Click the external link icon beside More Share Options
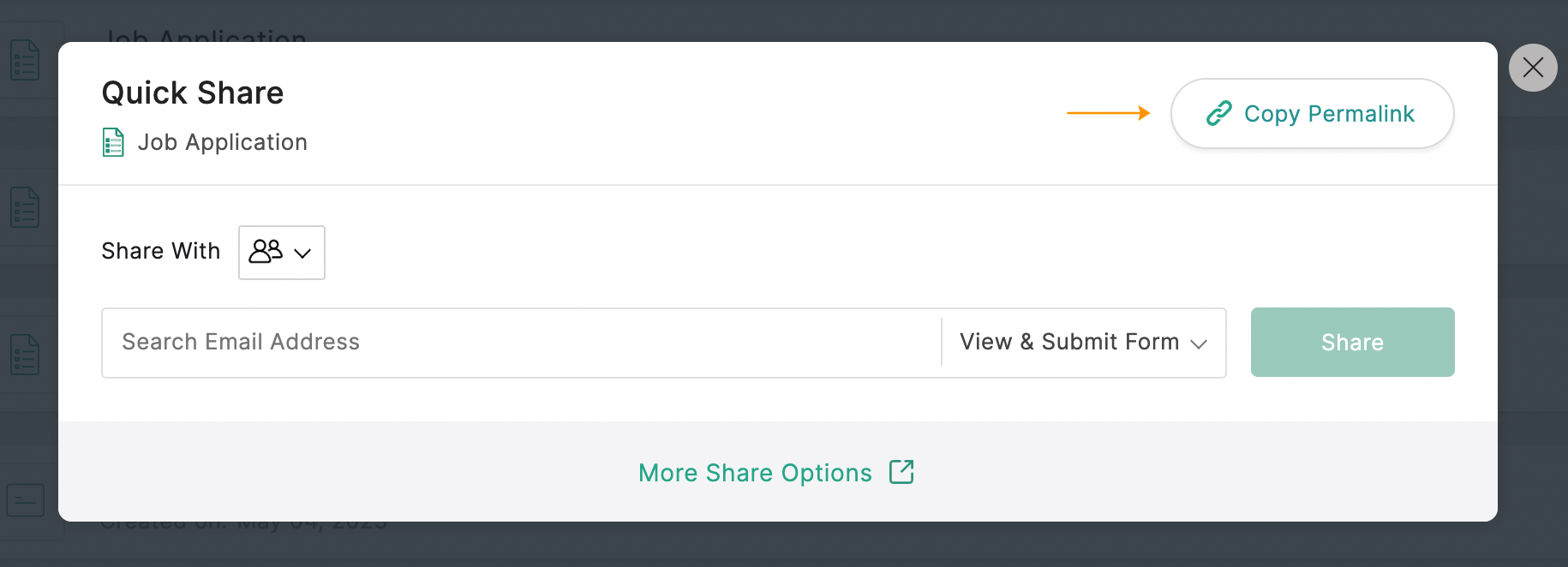The height and width of the screenshot is (567, 1568). pos(901,472)
